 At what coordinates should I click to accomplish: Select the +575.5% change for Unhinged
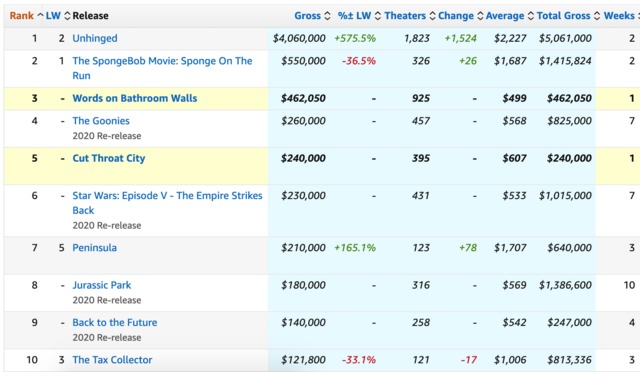(x=355, y=38)
